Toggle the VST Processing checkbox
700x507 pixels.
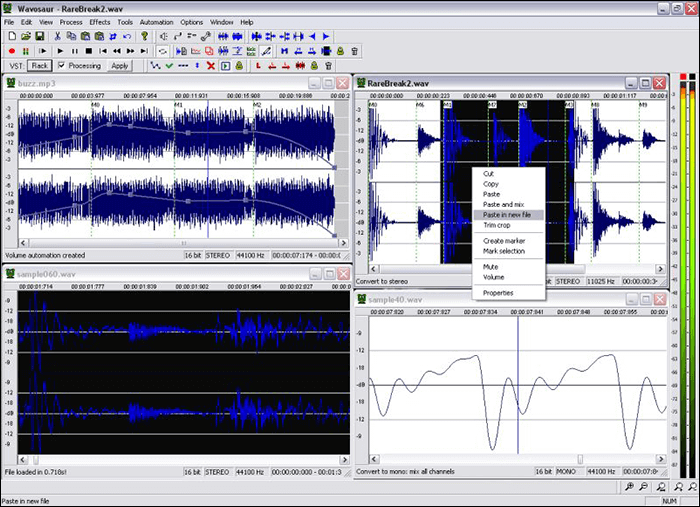[61, 66]
